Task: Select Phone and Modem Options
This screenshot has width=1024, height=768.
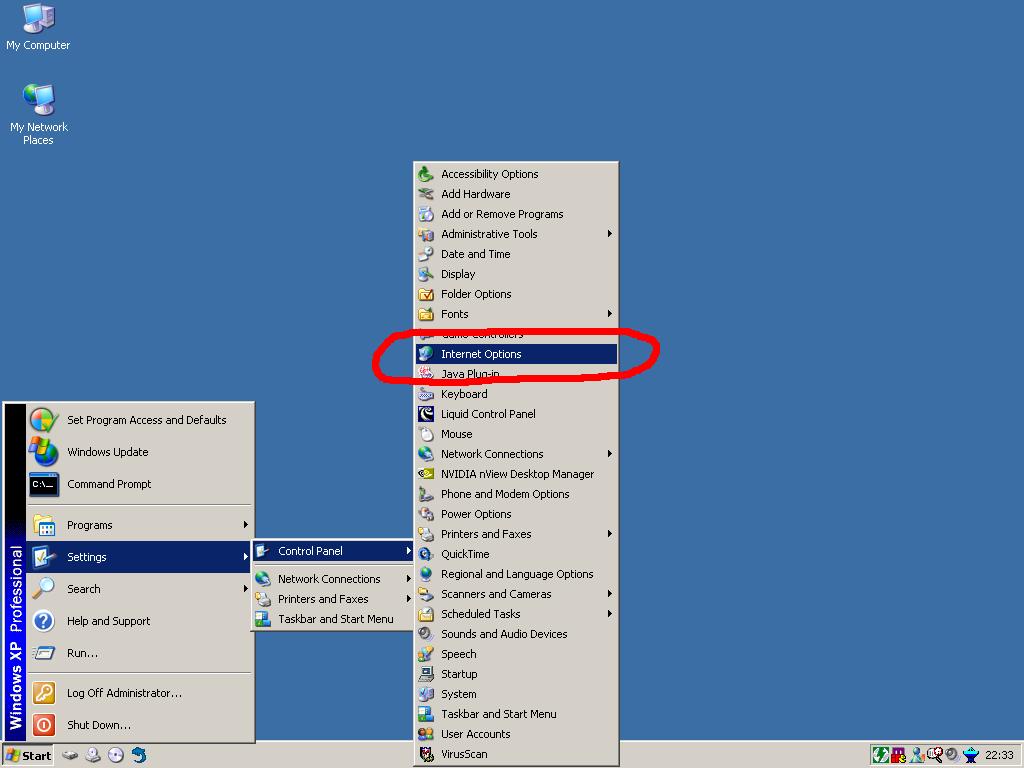Action: coord(517,494)
